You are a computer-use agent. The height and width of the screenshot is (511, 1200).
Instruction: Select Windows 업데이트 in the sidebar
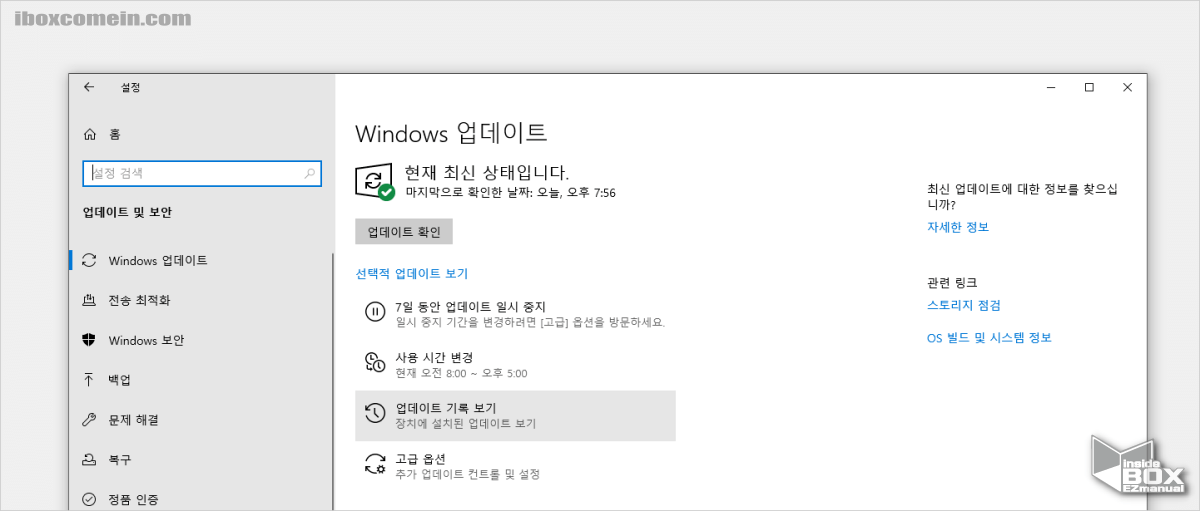tap(200, 260)
